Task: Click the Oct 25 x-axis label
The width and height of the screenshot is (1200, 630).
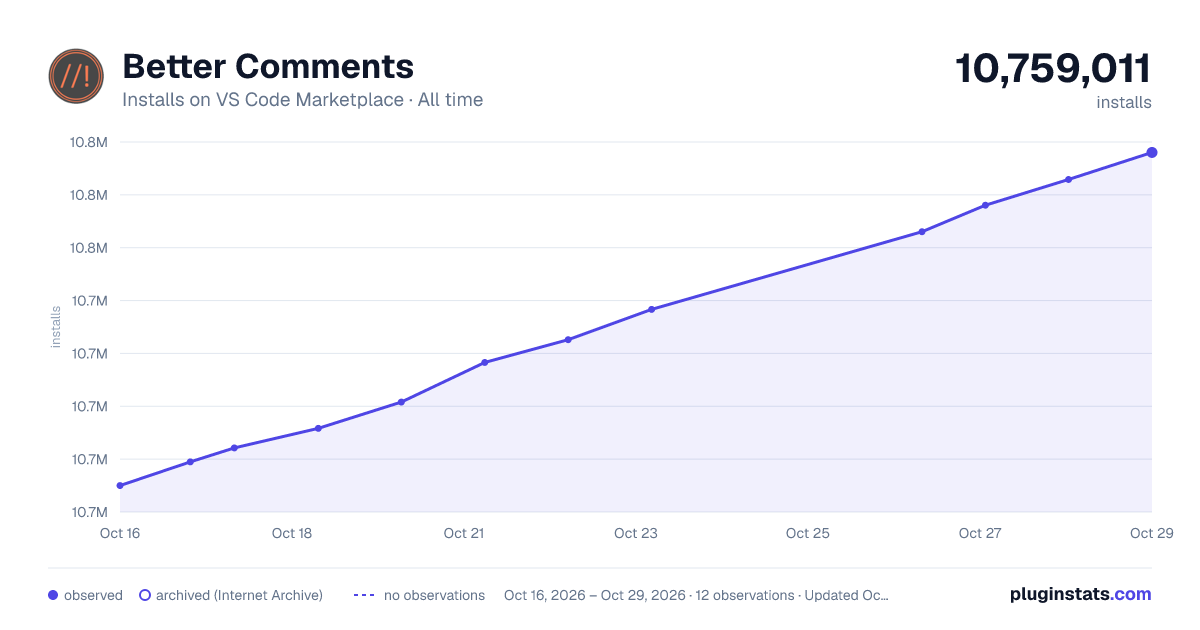Action: pos(808,533)
